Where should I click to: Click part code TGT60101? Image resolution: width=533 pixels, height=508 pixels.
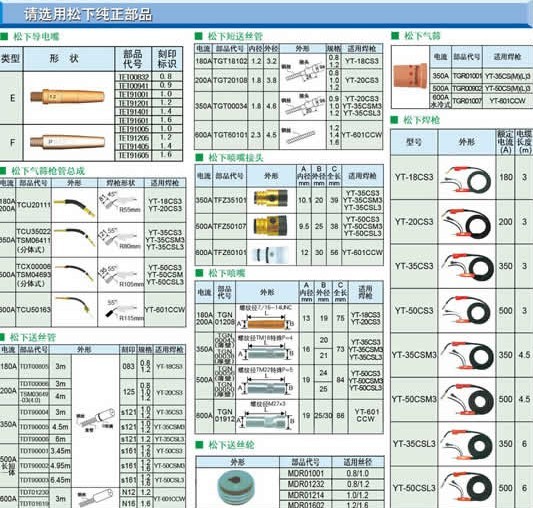coord(230,135)
